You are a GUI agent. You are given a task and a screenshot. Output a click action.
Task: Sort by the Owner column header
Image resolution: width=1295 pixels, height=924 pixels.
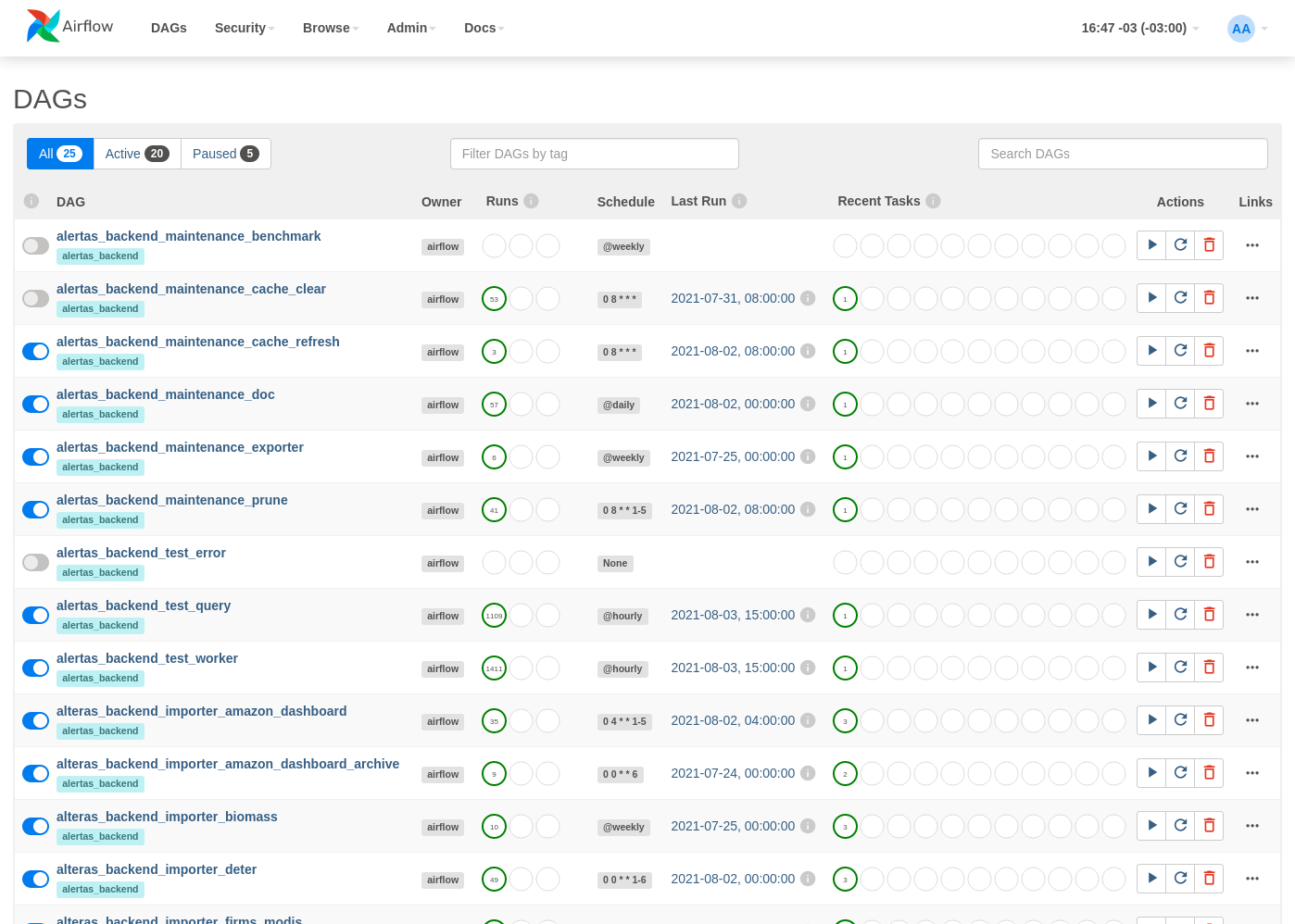coord(441,202)
